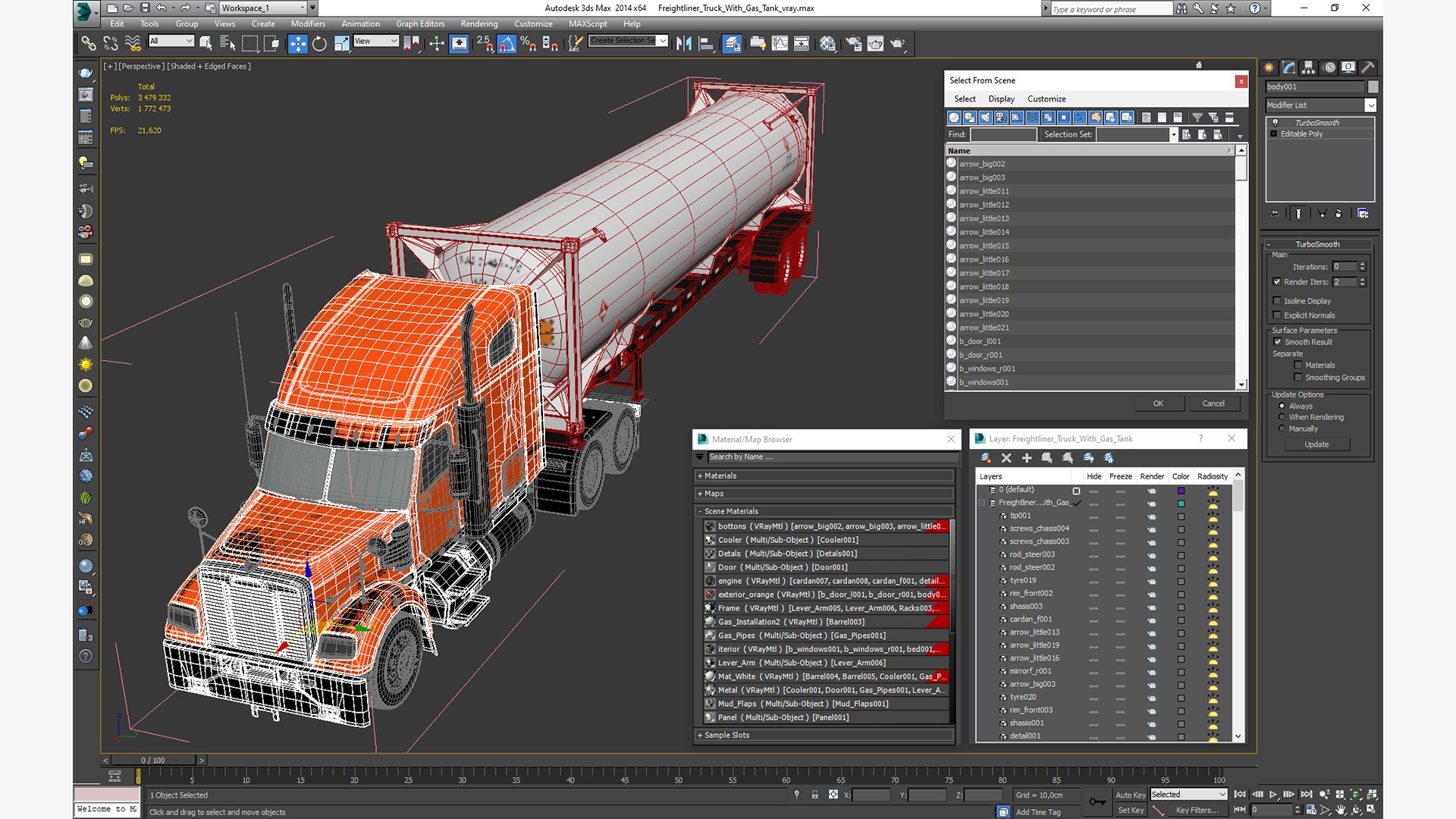Click the Auto Key button
The width and height of the screenshot is (1456, 819).
point(1131,795)
